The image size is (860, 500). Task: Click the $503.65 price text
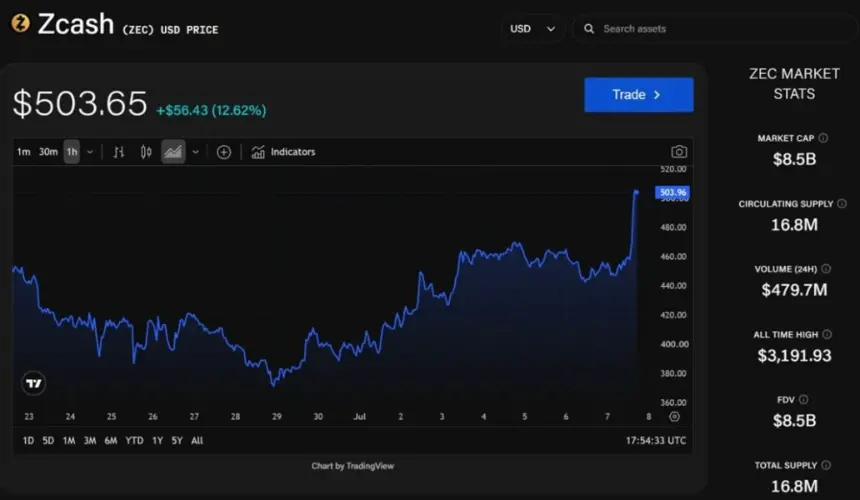point(80,103)
